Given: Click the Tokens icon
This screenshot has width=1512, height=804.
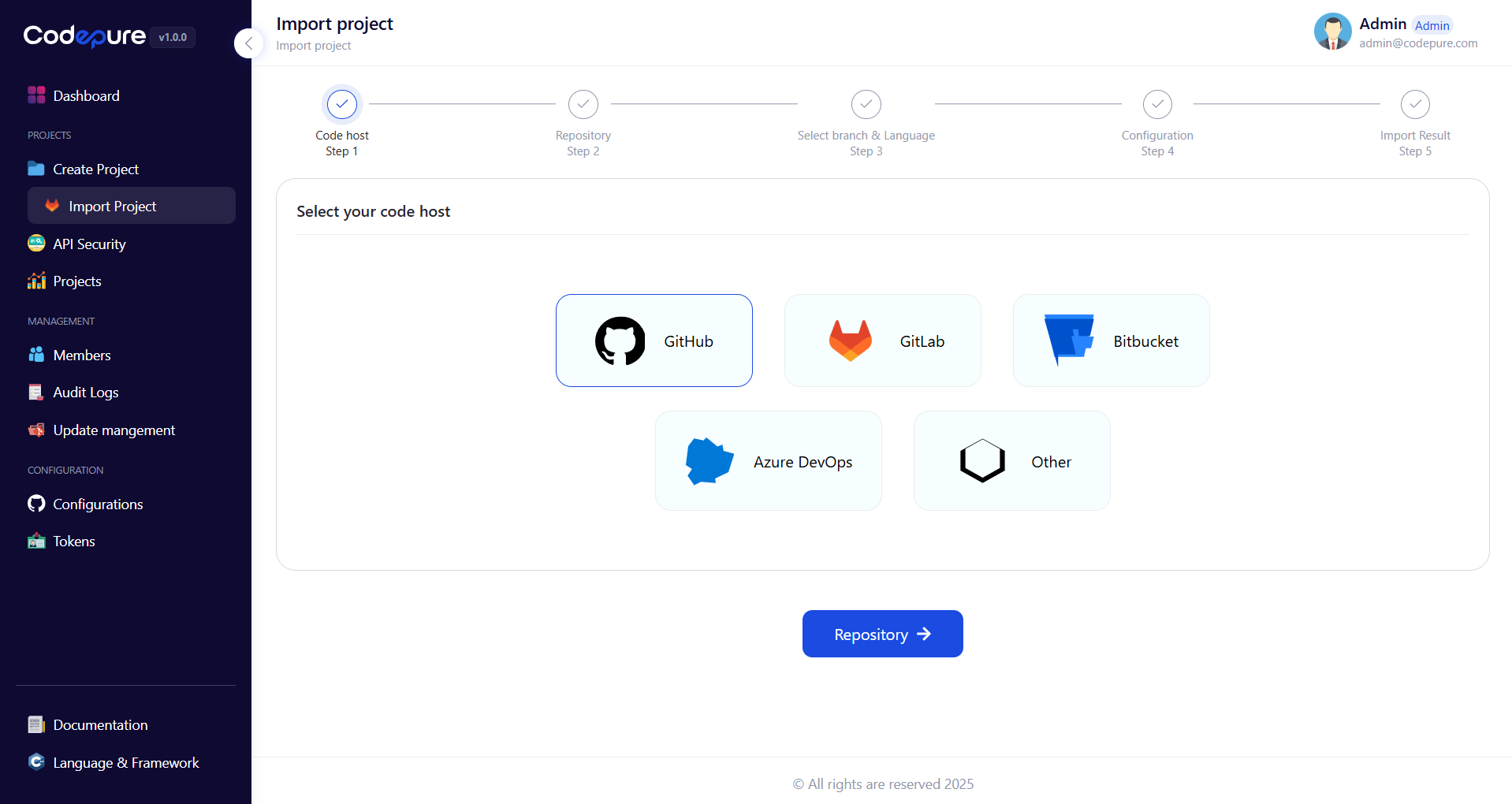Looking at the screenshot, I should [36, 541].
